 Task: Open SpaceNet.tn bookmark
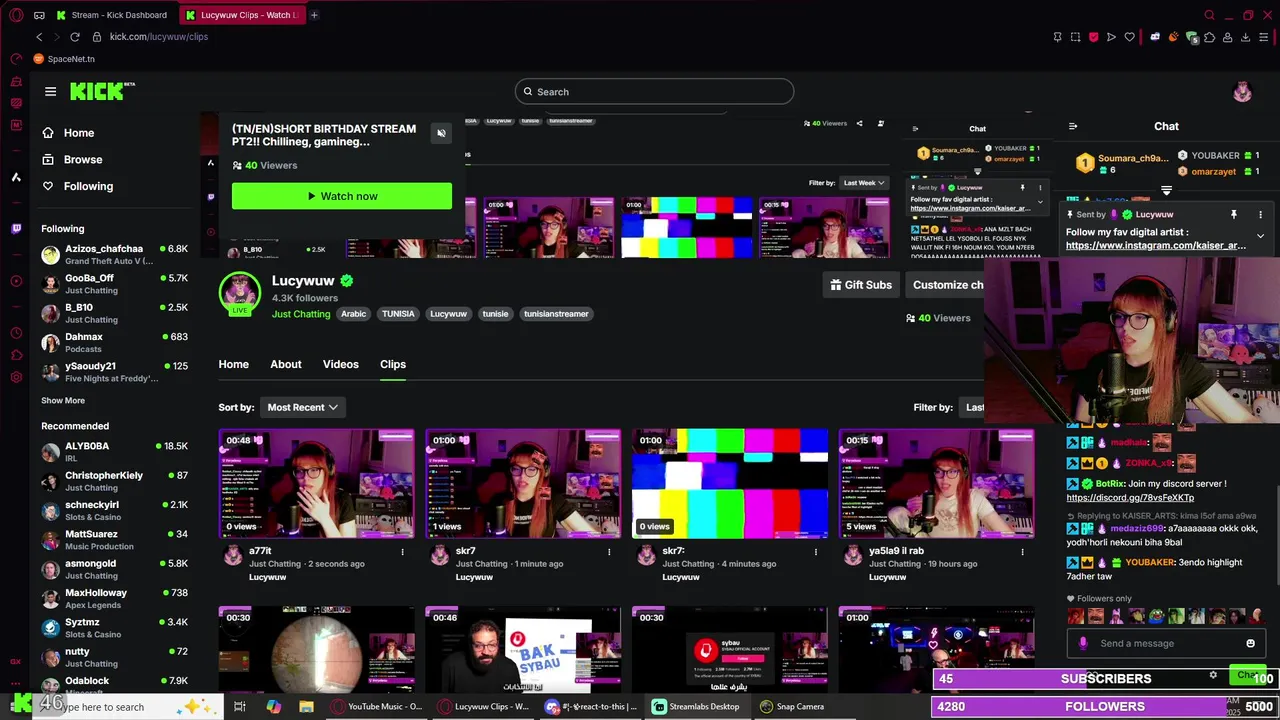click(64, 59)
